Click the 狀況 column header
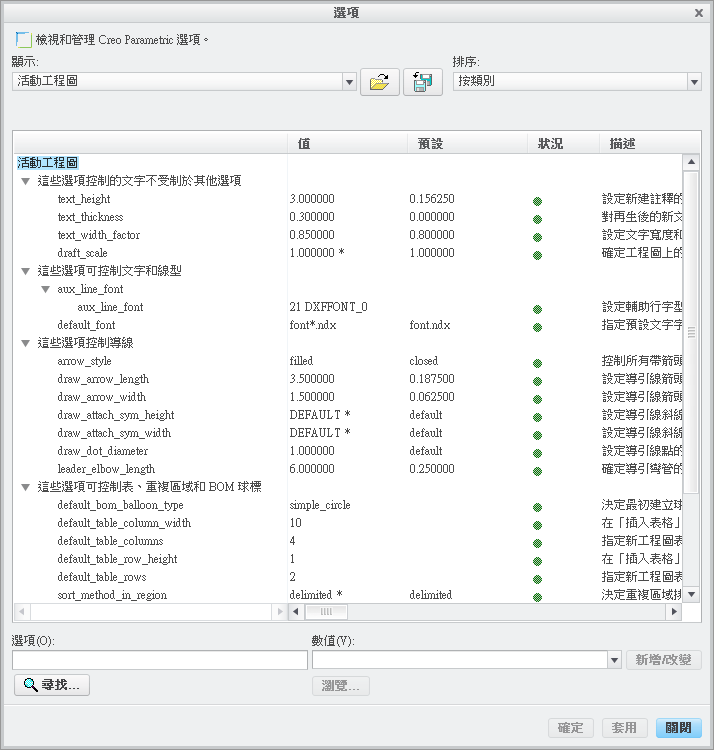714x750 pixels. (563, 143)
